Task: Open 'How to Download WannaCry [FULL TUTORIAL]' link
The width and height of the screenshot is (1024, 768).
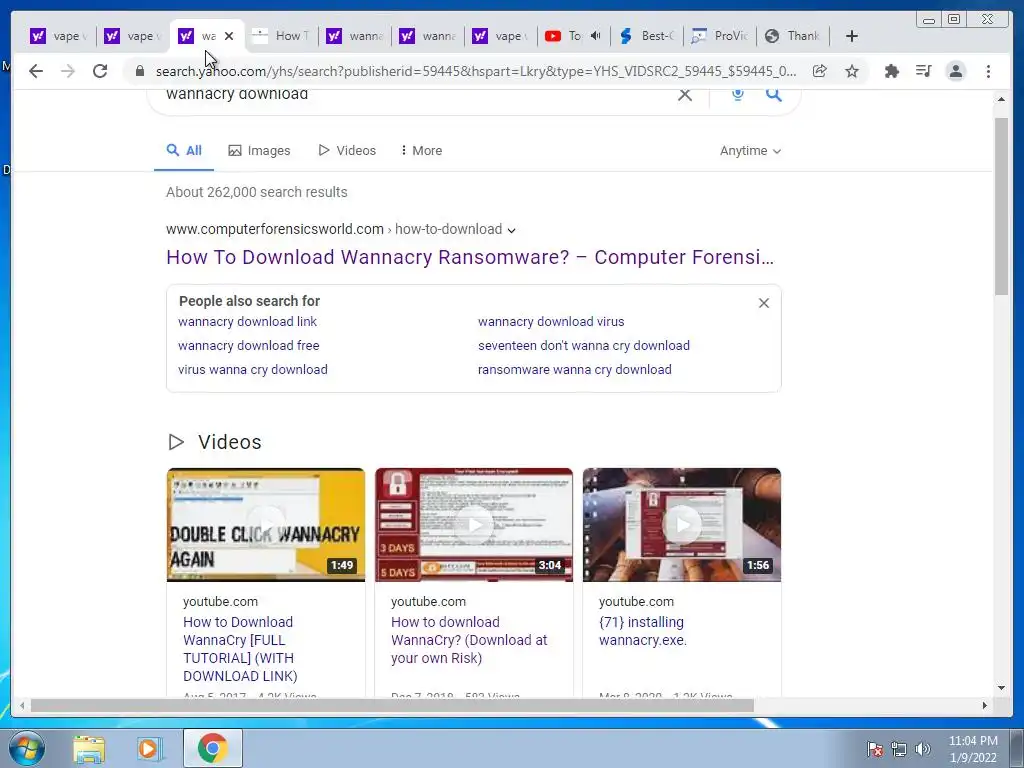Action: click(x=240, y=649)
